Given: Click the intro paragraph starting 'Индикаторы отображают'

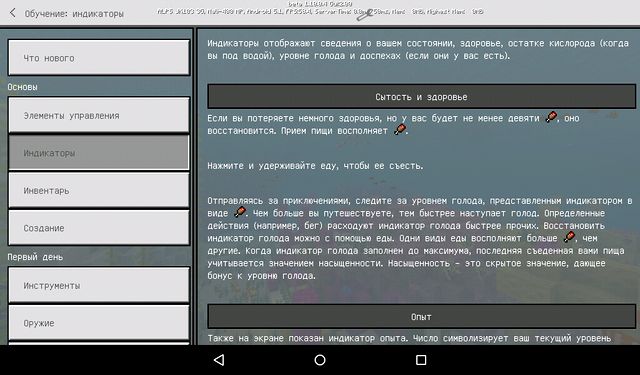Looking at the screenshot, I should 418,49.
